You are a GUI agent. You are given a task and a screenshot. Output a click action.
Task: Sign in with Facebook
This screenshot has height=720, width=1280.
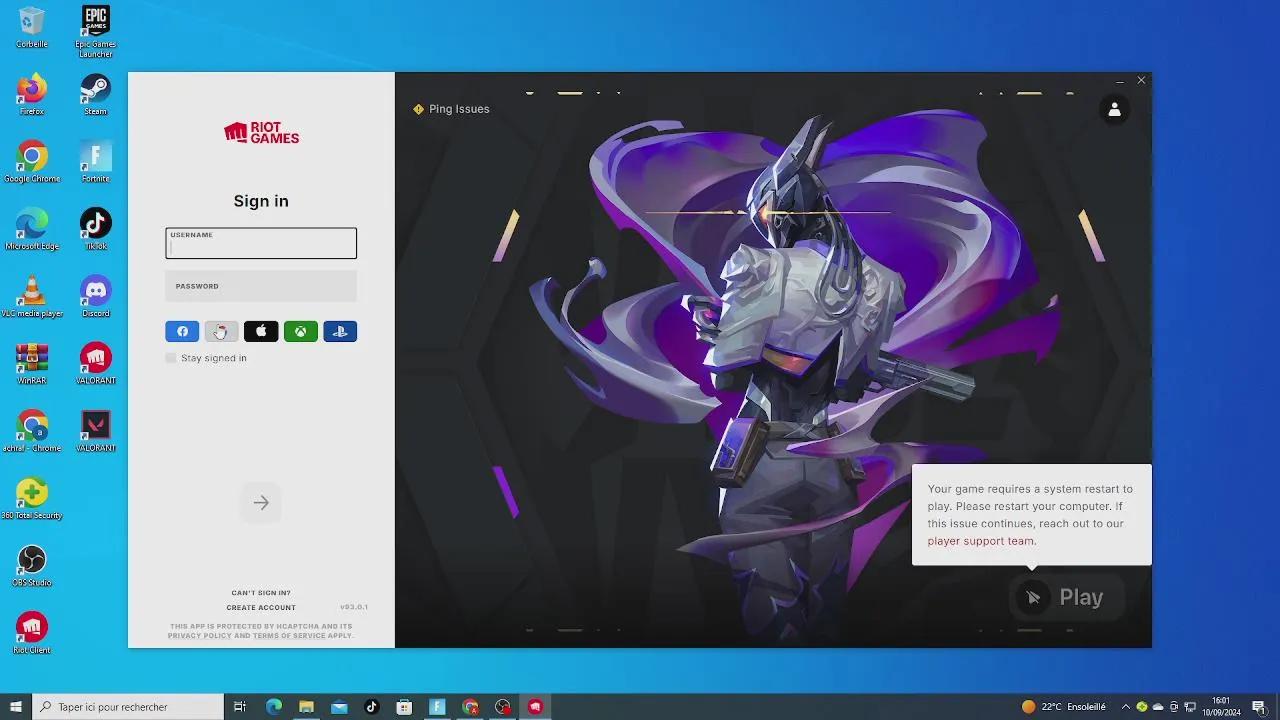pyautogui.click(x=182, y=331)
